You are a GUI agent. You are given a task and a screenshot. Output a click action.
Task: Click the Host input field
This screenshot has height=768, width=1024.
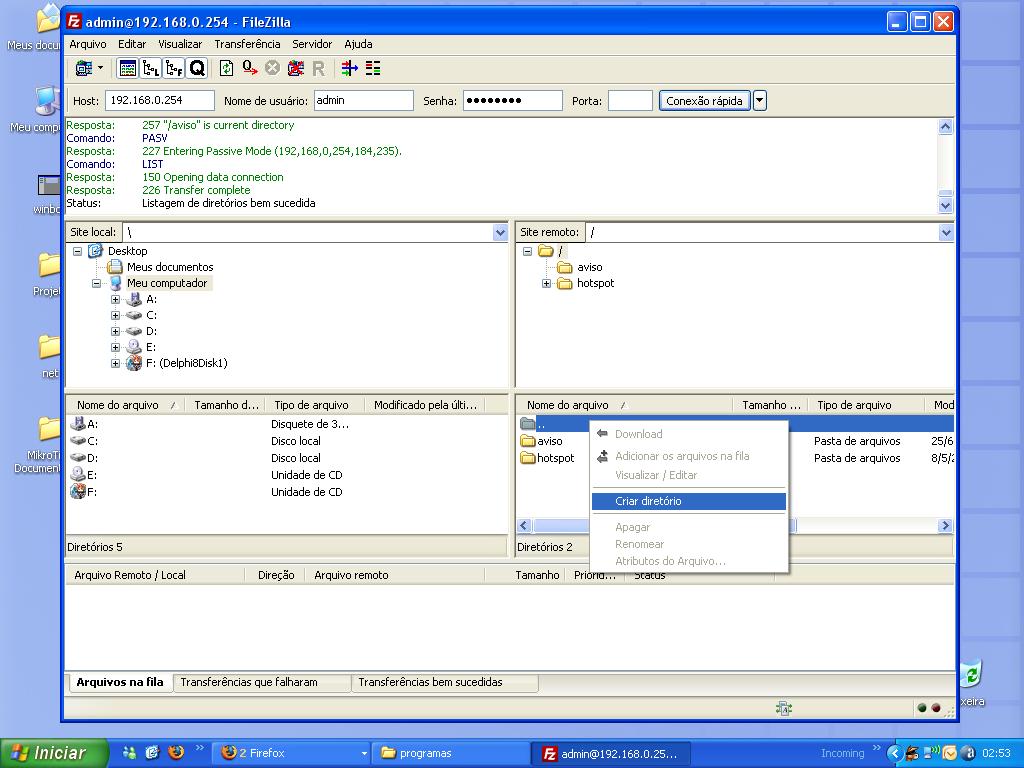pyautogui.click(x=159, y=100)
